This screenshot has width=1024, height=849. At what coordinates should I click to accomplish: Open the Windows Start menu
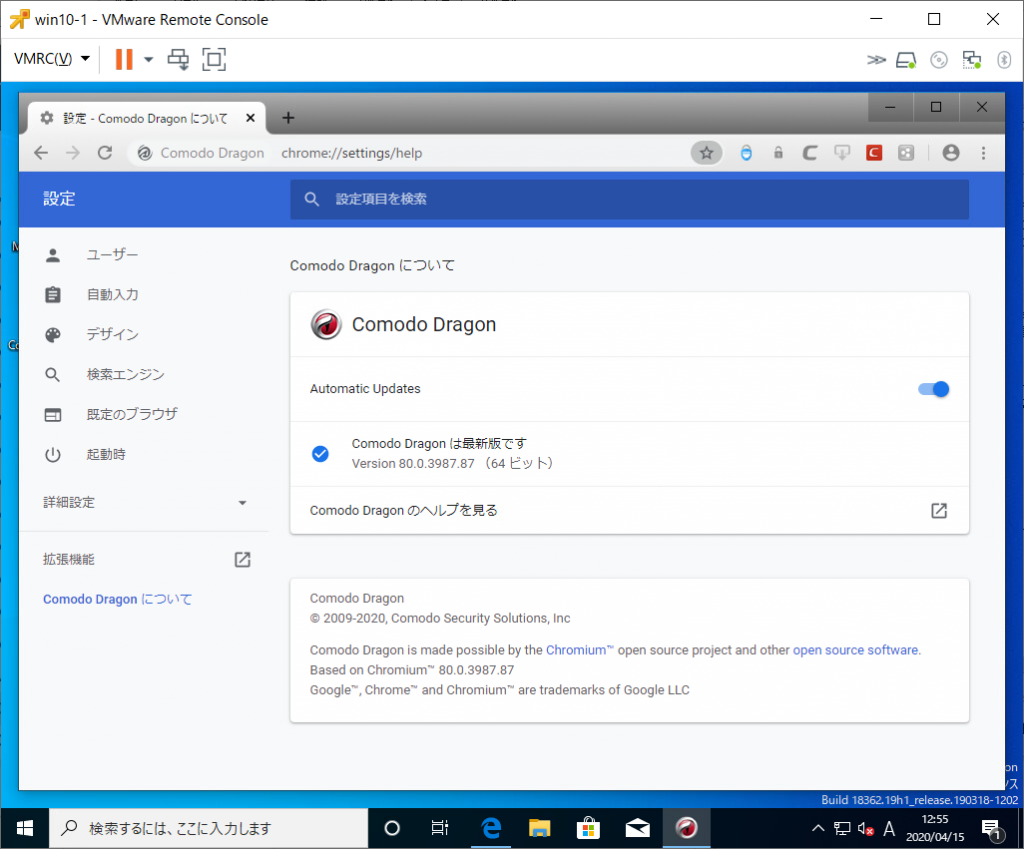25,828
